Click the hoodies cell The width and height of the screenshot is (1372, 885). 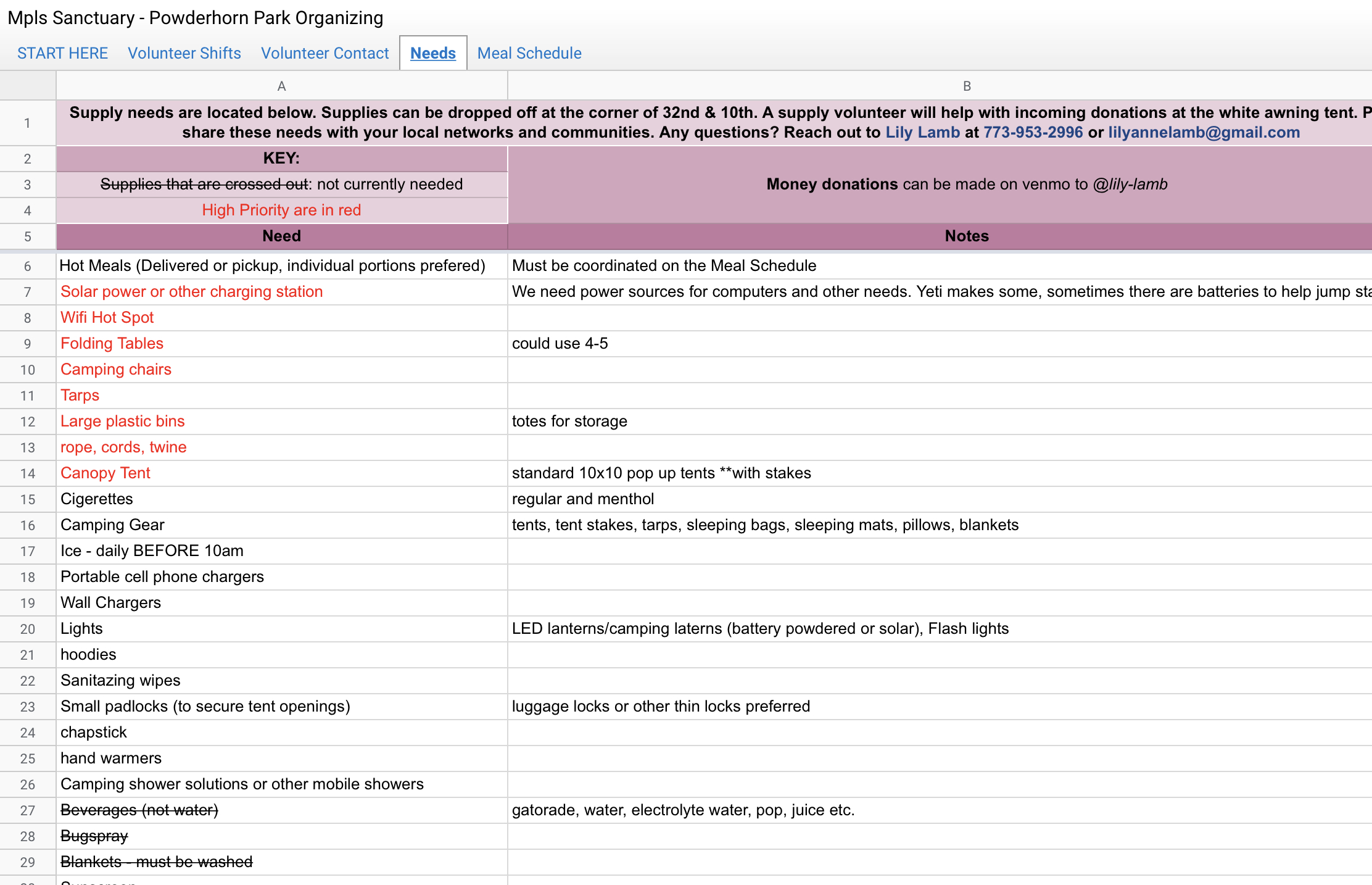[282, 655]
